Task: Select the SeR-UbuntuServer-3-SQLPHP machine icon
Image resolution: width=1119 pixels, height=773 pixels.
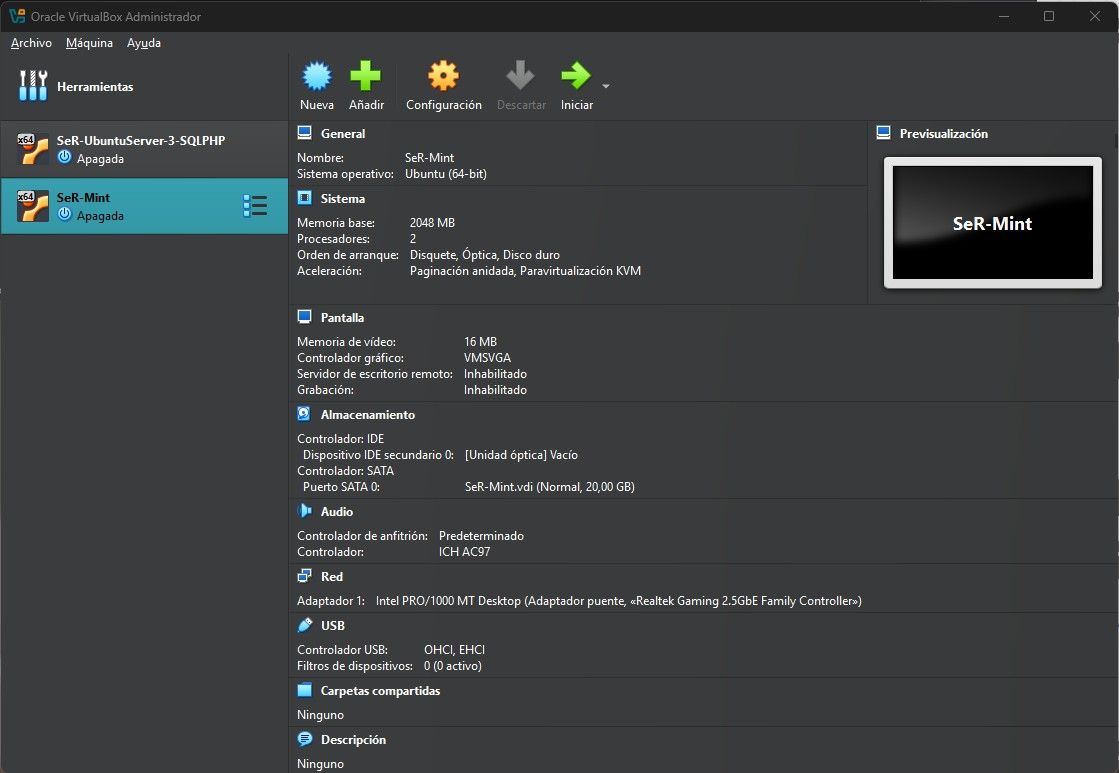Action: [x=33, y=148]
